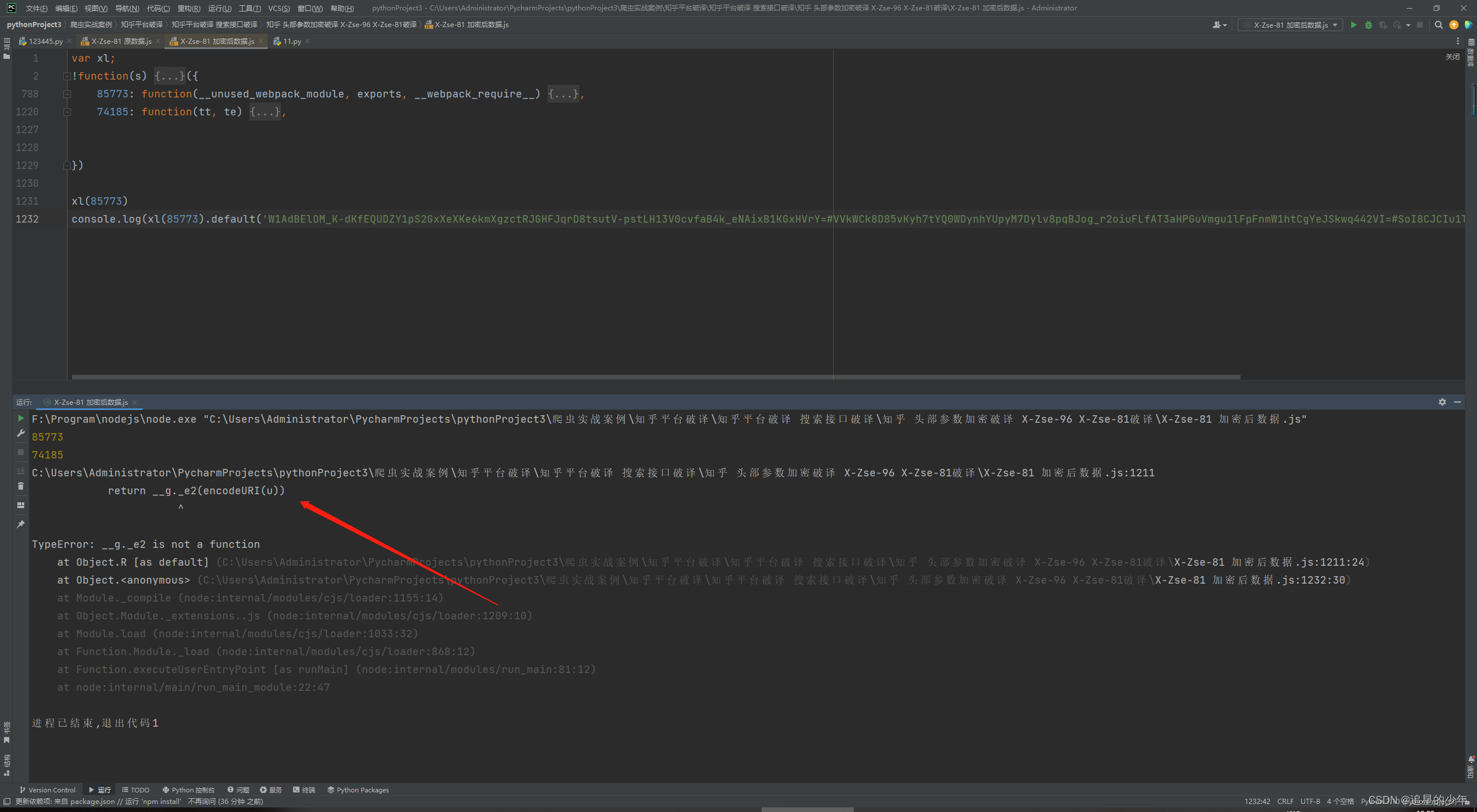Start debugging with the green bug icon
Image resolution: width=1477 pixels, height=812 pixels.
1369,25
